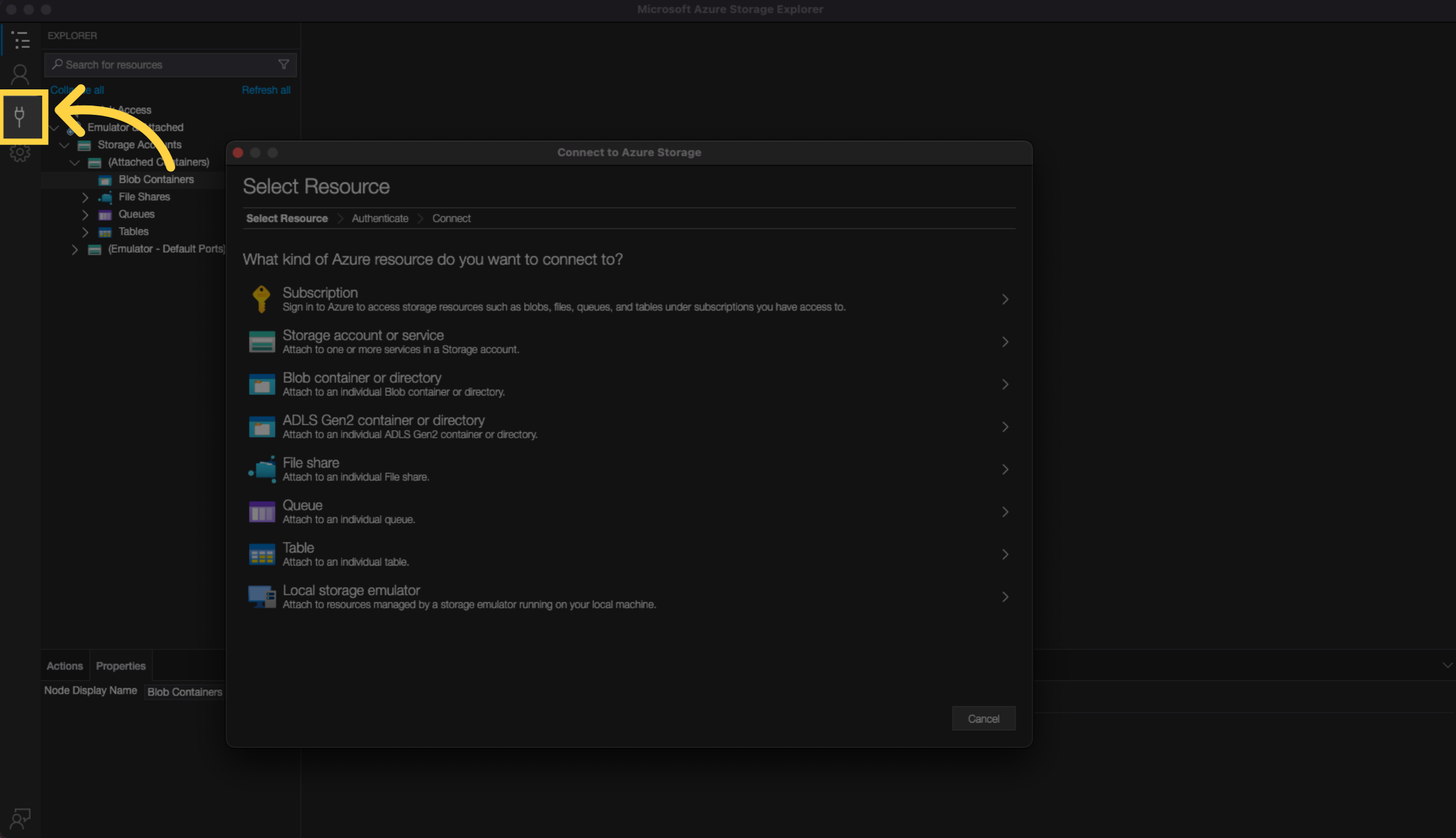Focus the Search for resources field

tap(170, 65)
